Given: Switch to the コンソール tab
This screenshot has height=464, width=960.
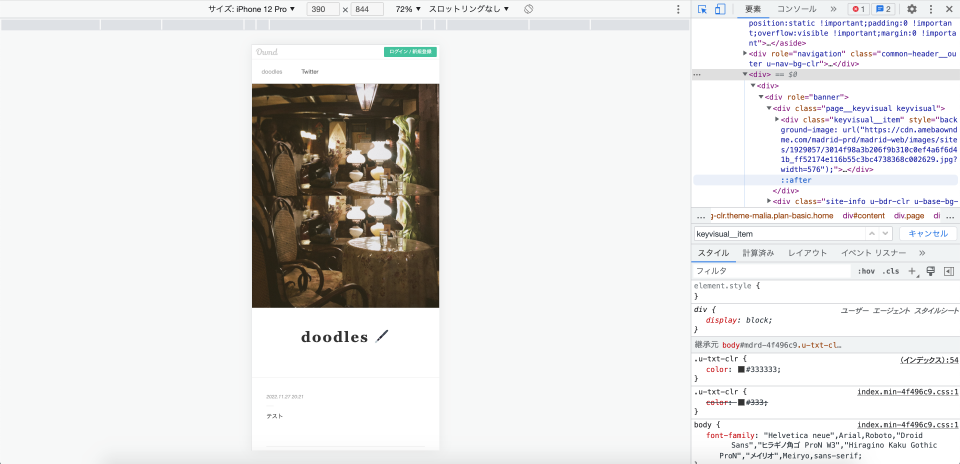Looking at the screenshot, I should pyautogui.click(x=797, y=9).
